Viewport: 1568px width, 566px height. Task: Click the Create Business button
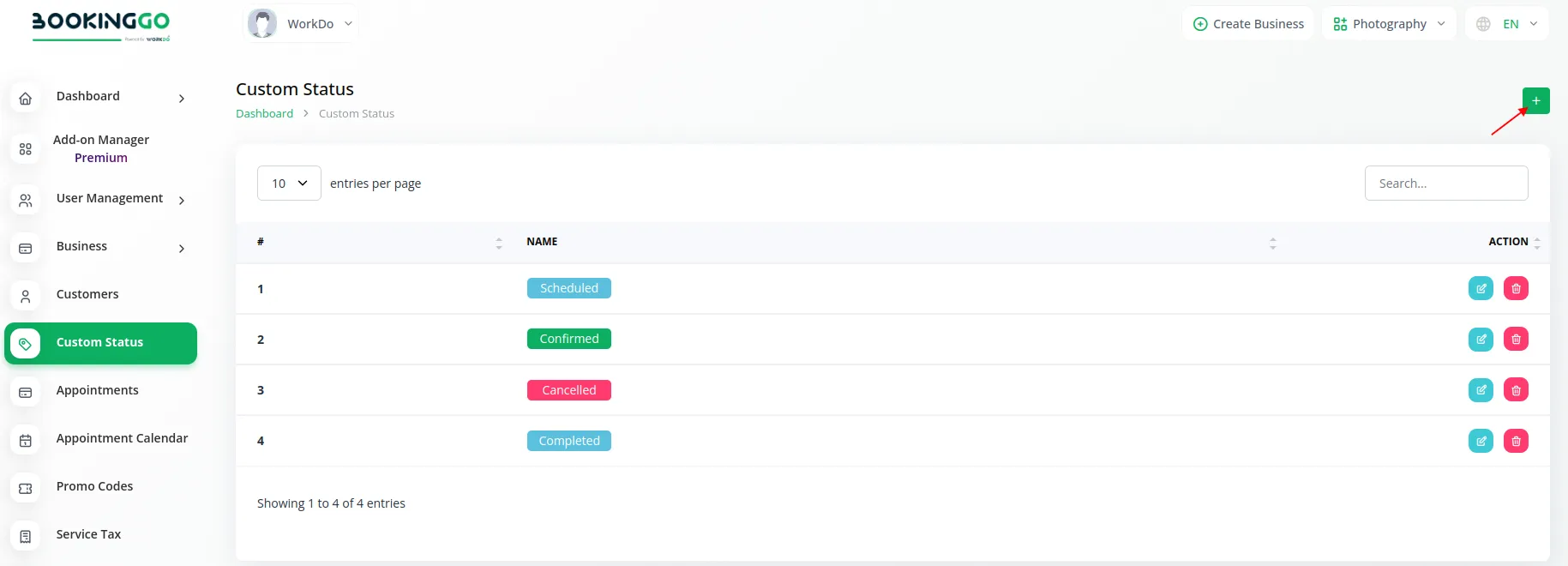[1248, 24]
